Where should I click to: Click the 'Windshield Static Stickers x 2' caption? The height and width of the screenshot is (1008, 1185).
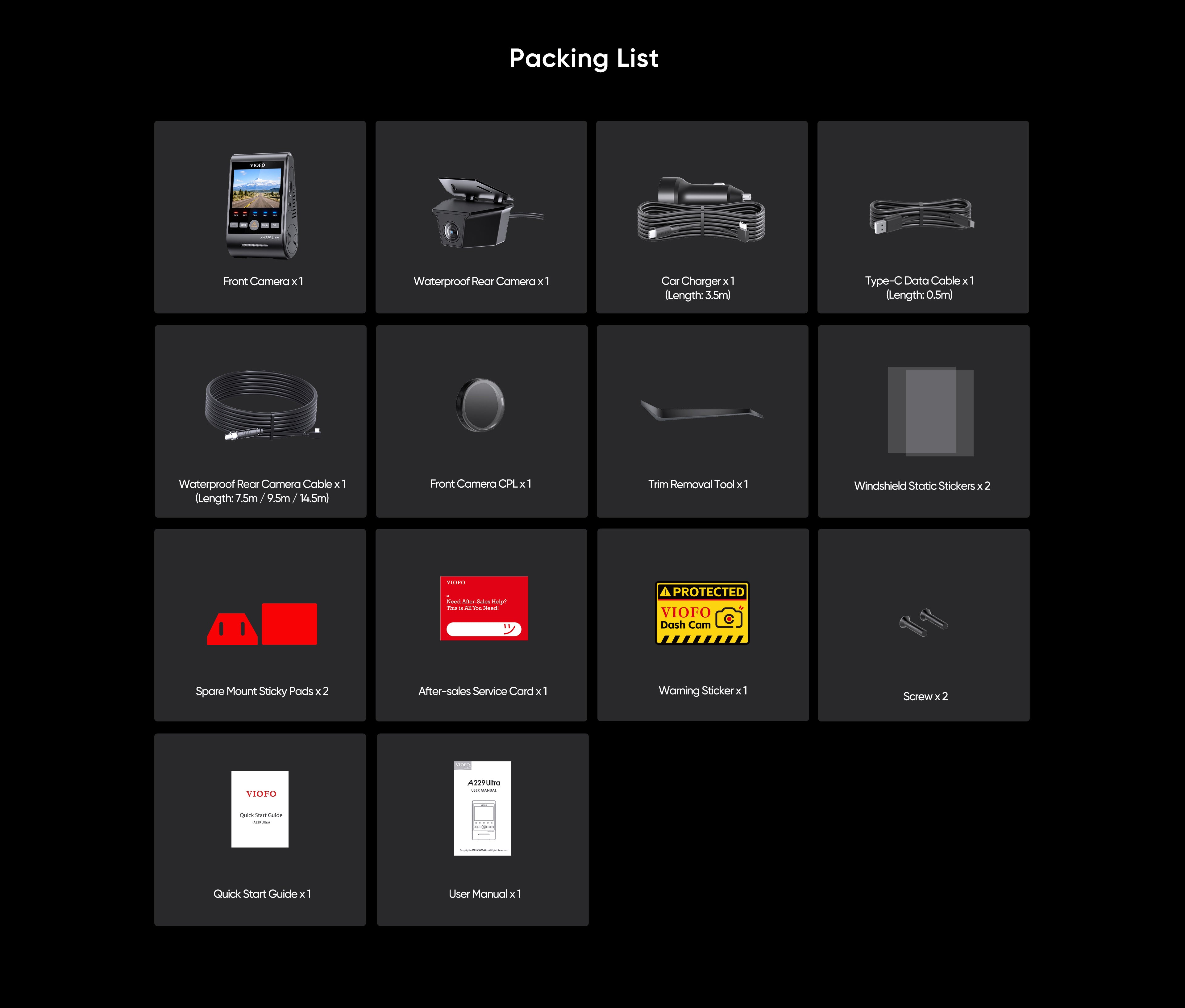922,486
